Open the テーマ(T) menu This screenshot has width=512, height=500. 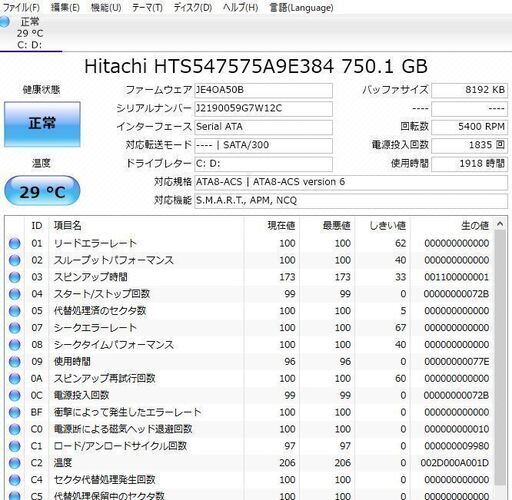147,7
